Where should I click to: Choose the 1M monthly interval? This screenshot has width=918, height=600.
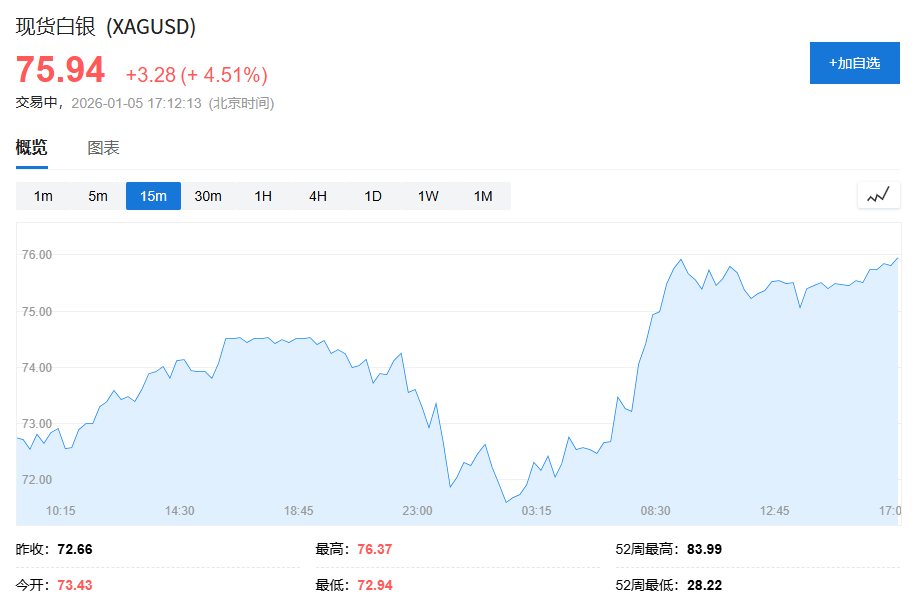tap(483, 196)
